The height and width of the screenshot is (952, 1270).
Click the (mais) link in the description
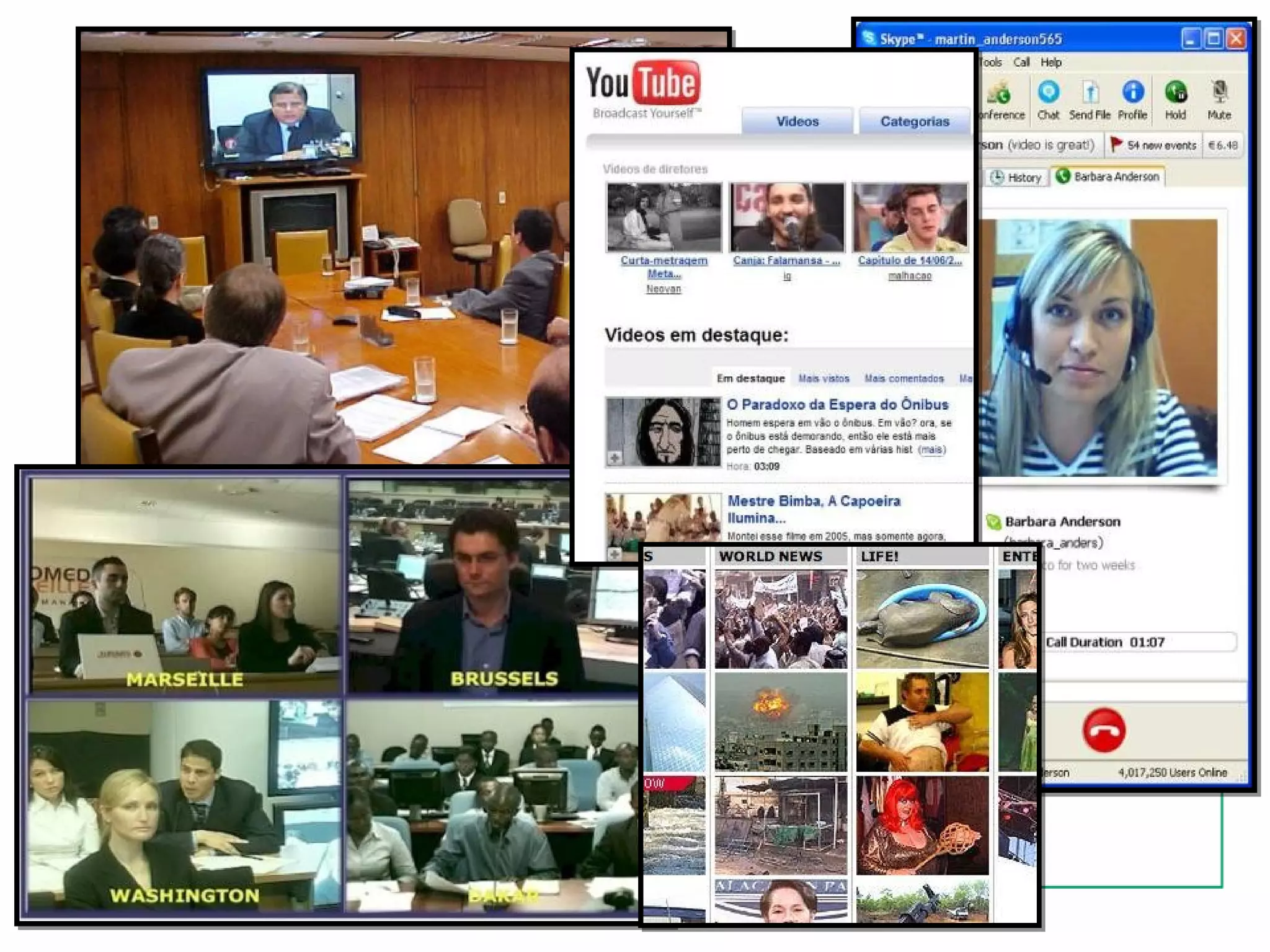pyautogui.click(x=931, y=450)
